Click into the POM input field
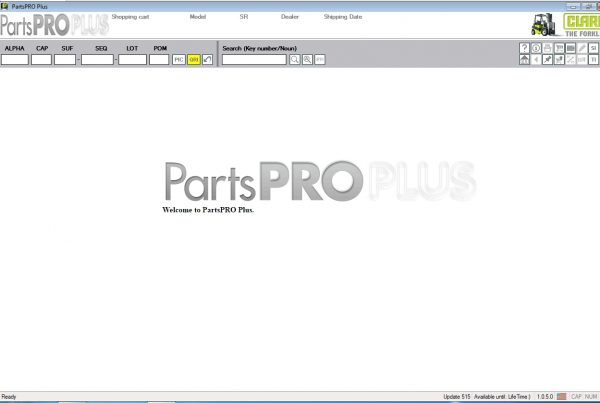Screen dimensions: 600x403 click(159, 60)
